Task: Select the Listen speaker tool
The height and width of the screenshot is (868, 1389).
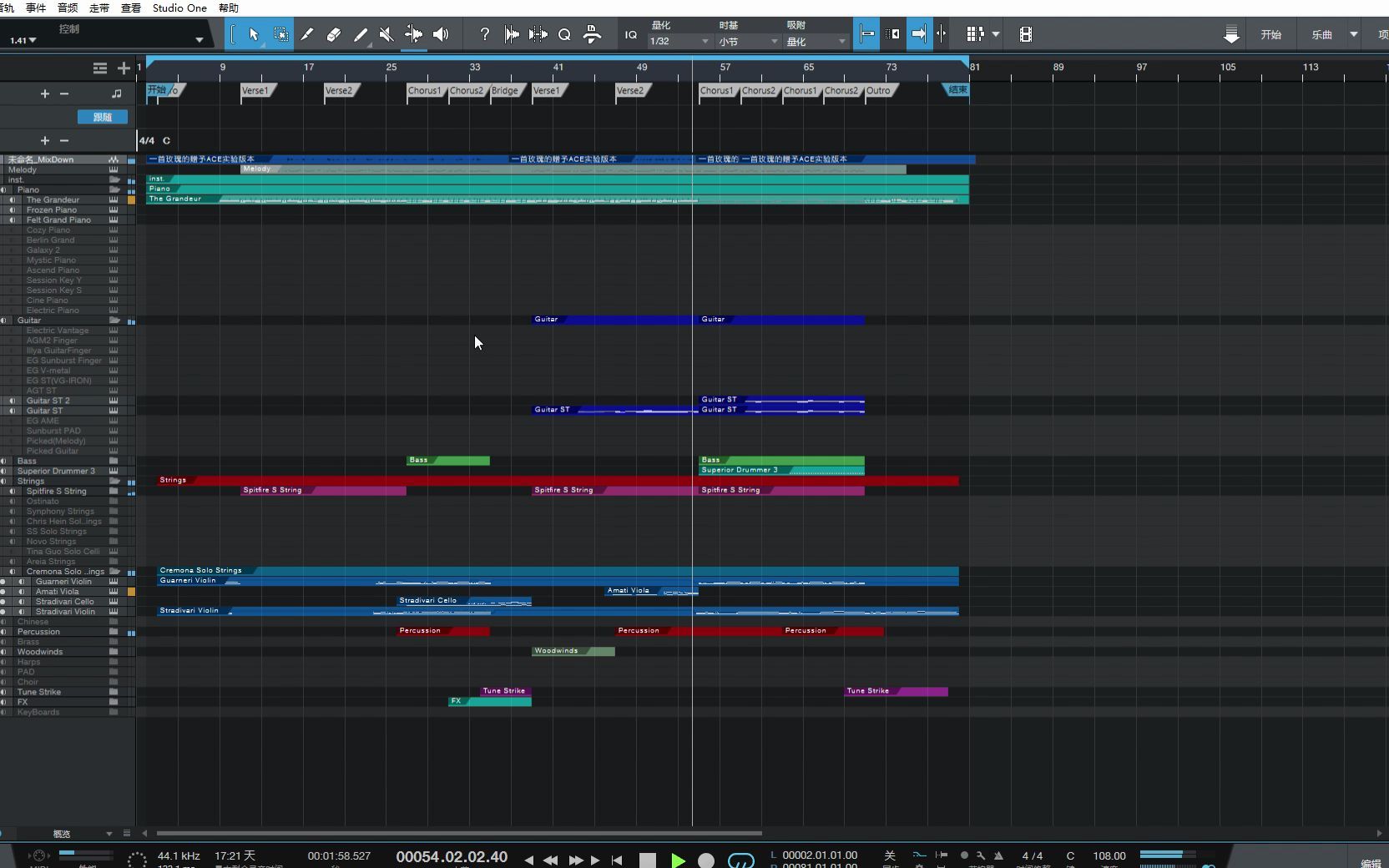Action: tap(441, 34)
